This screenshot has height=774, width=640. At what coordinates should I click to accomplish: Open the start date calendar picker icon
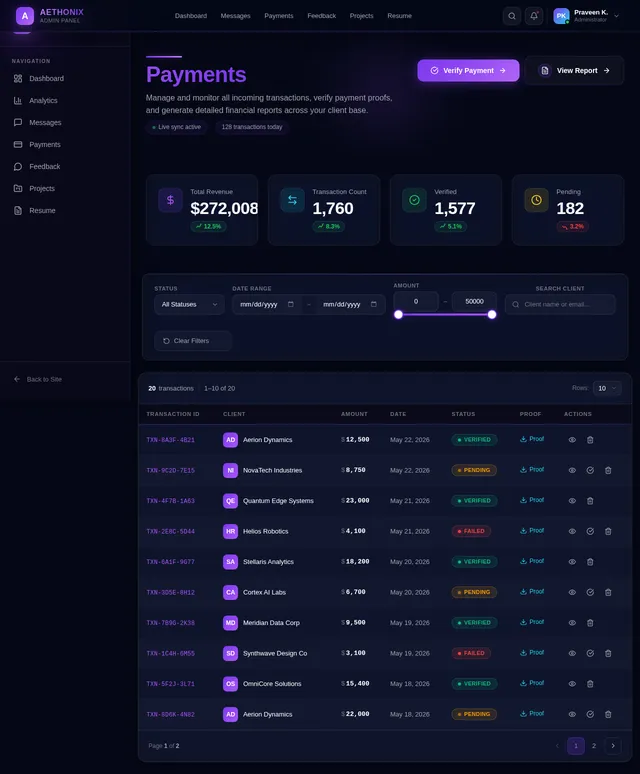(291, 304)
